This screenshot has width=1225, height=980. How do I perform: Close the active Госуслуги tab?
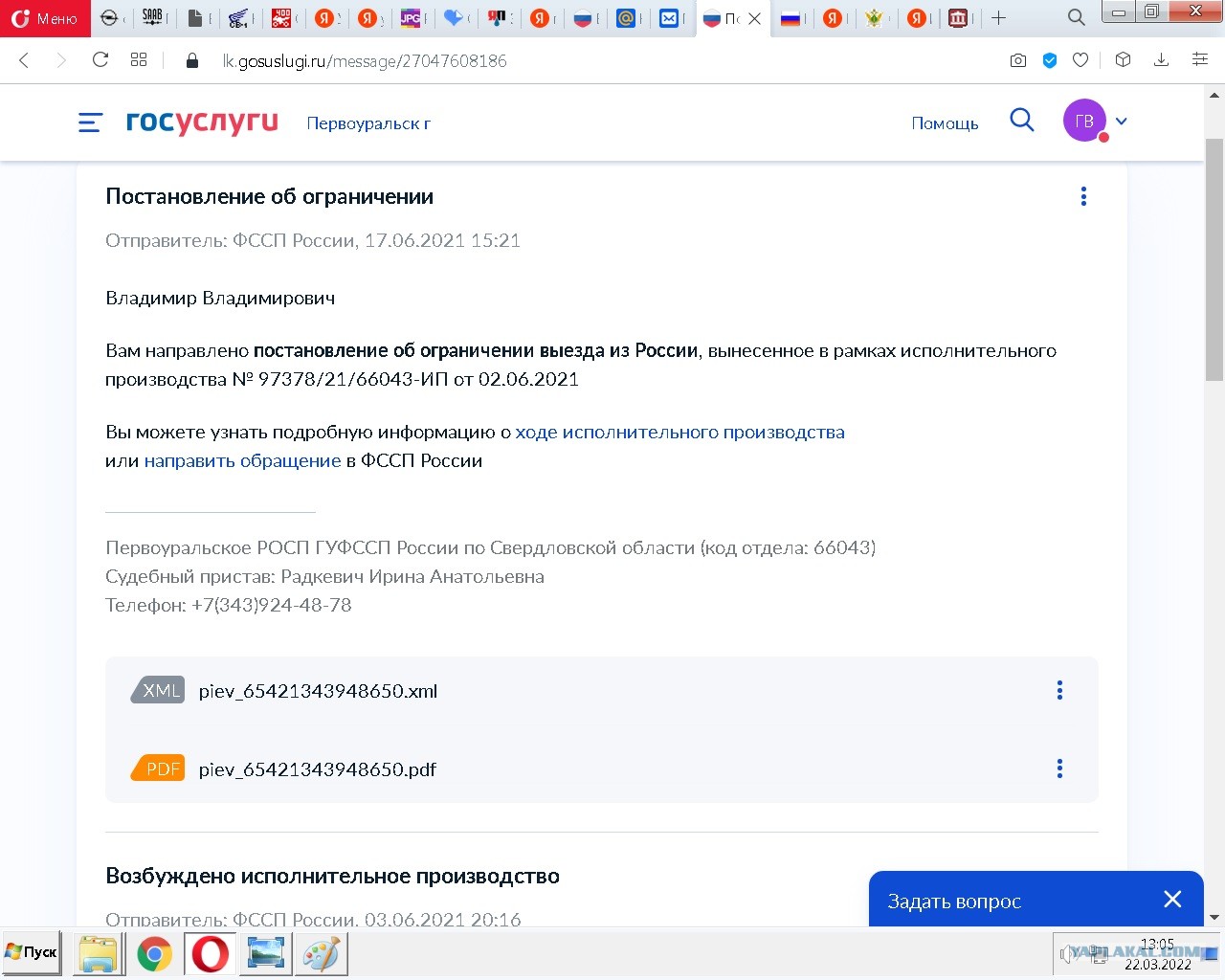point(754,18)
